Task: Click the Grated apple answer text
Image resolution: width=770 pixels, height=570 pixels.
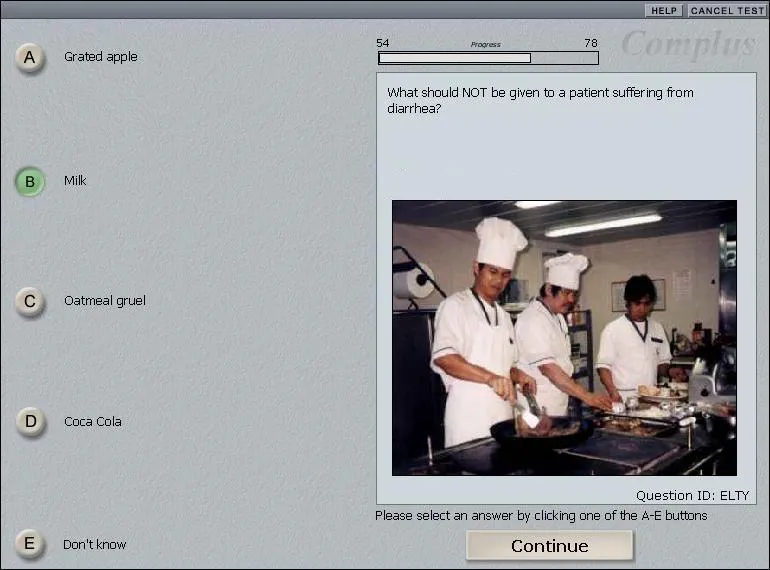Action: tap(101, 57)
